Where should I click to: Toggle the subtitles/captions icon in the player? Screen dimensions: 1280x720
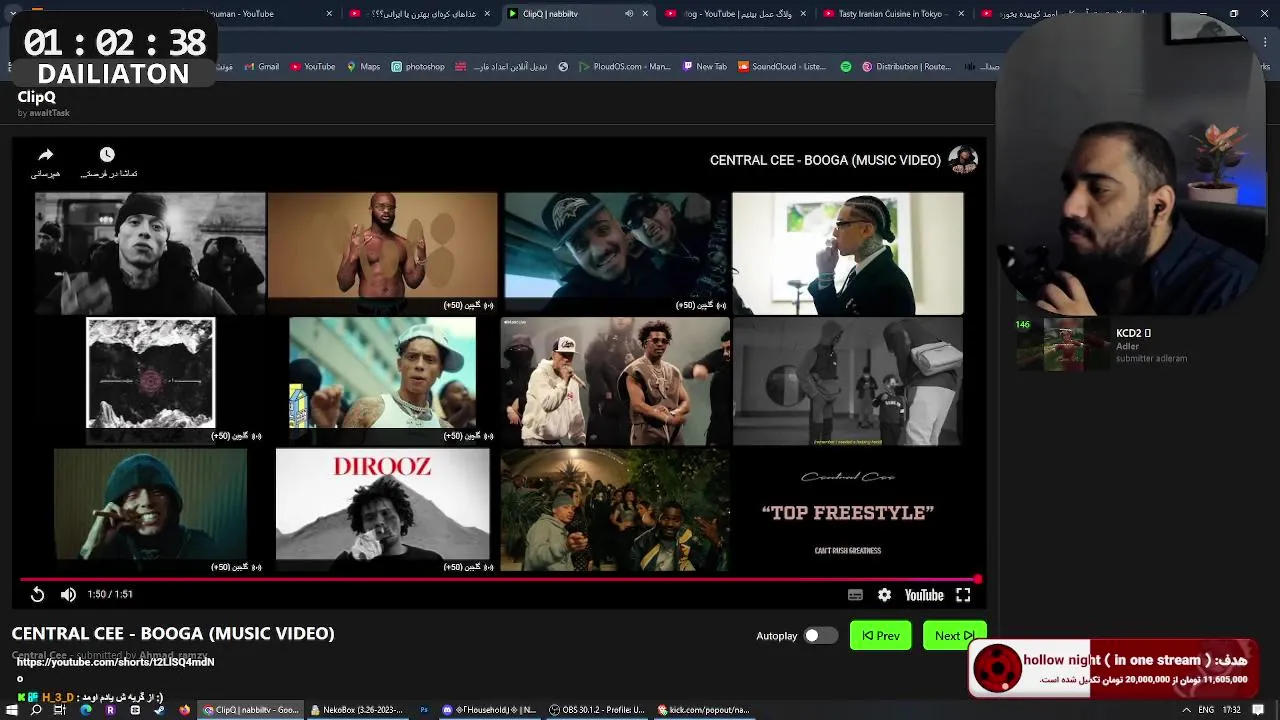pyautogui.click(x=855, y=595)
